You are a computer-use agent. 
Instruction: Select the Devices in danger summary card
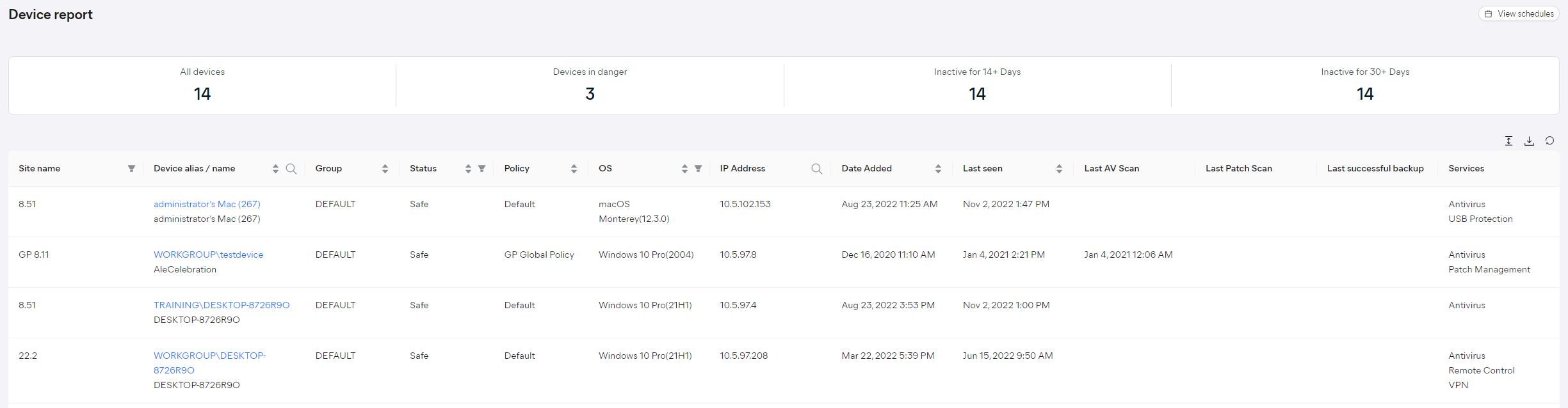click(590, 86)
